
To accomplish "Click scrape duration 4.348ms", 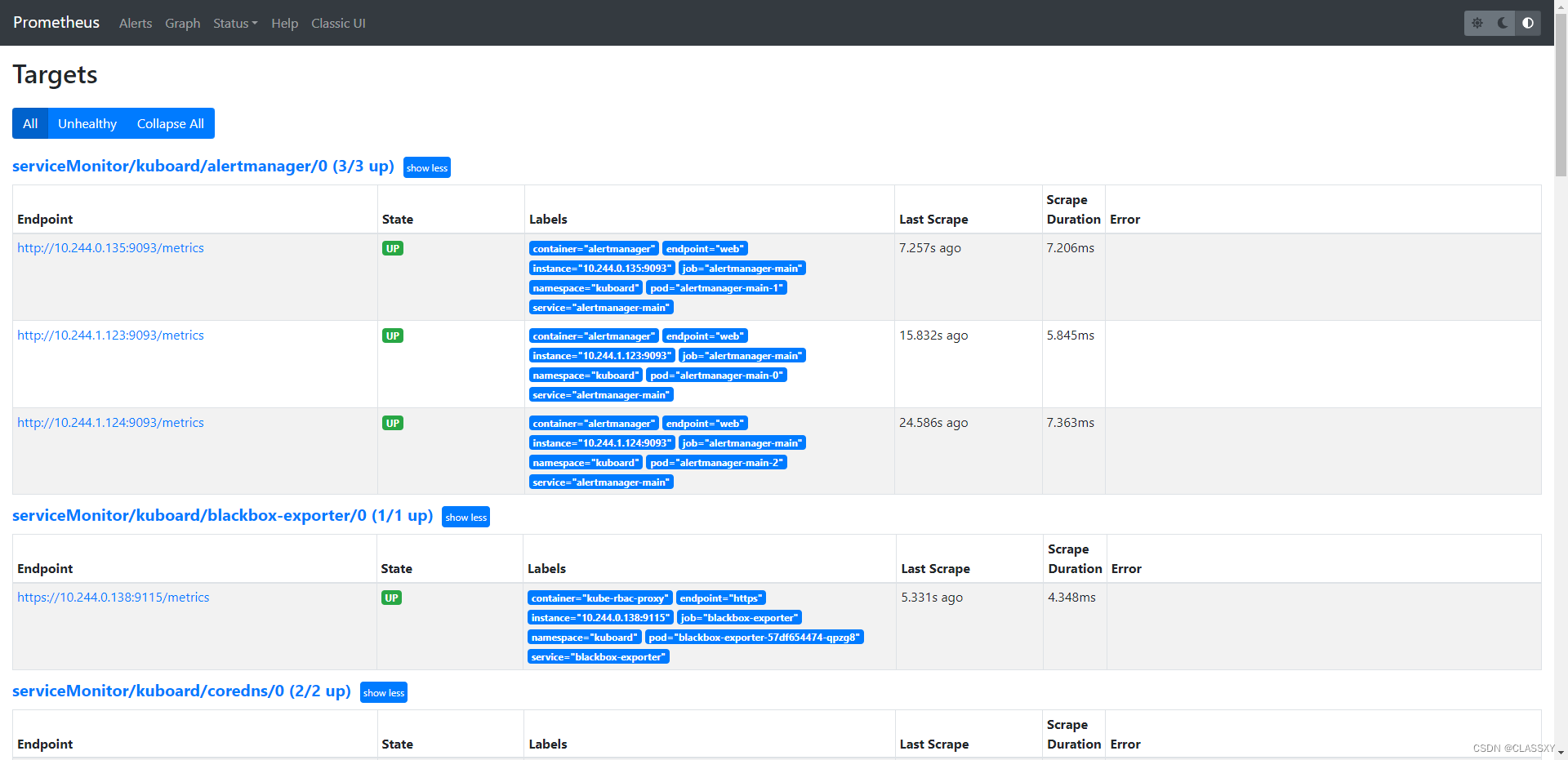I will pyautogui.click(x=1072, y=598).
